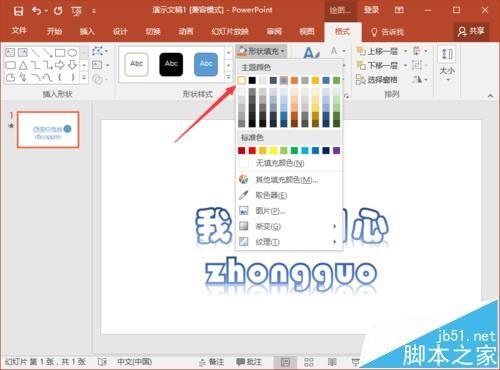Image resolution: width=500 pixels, height=370 pixels.
Task: Apply the black filled Abc shape style
Action: (171, 64)
